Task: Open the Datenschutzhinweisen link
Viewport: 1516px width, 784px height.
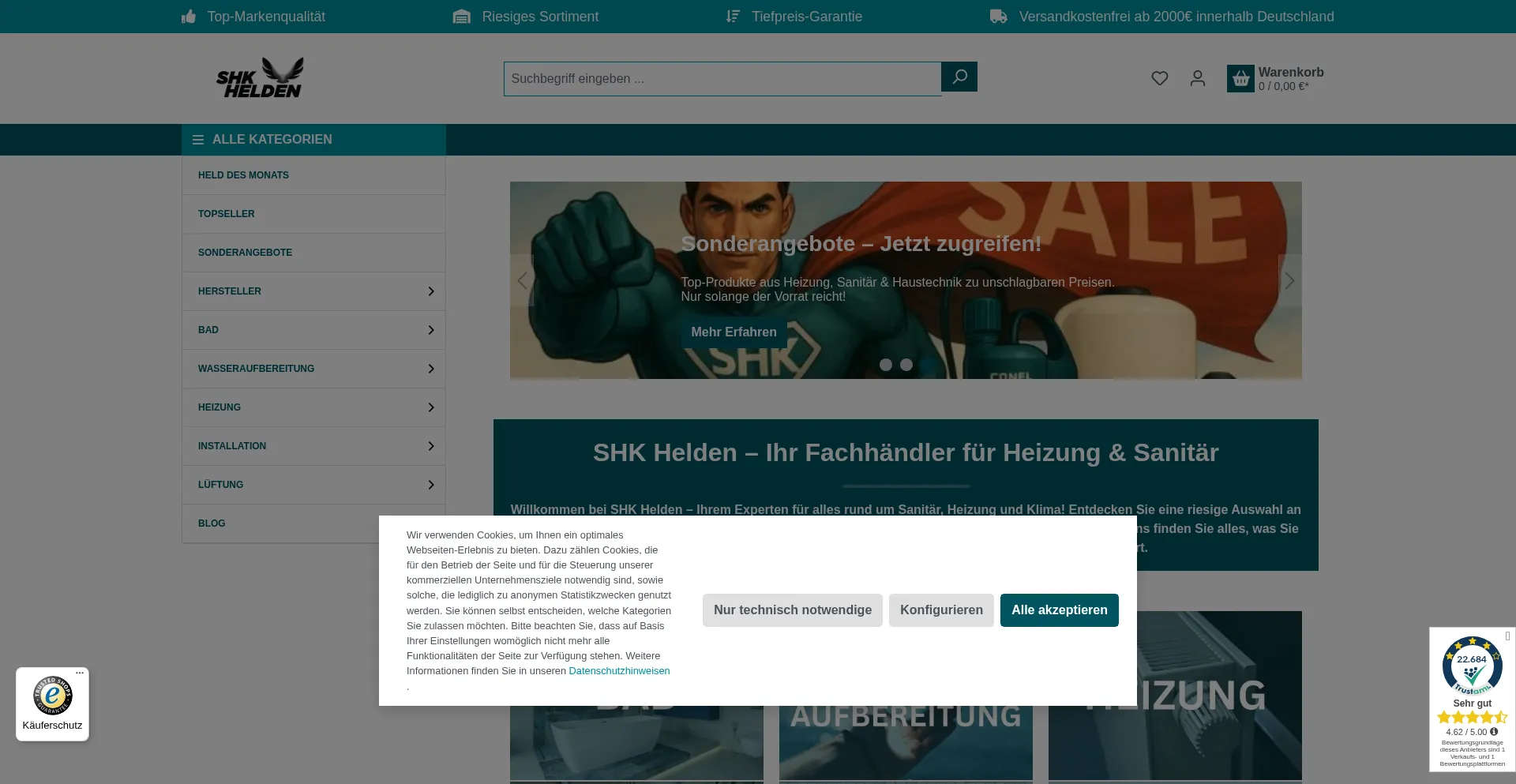Action: pos(619,671)
